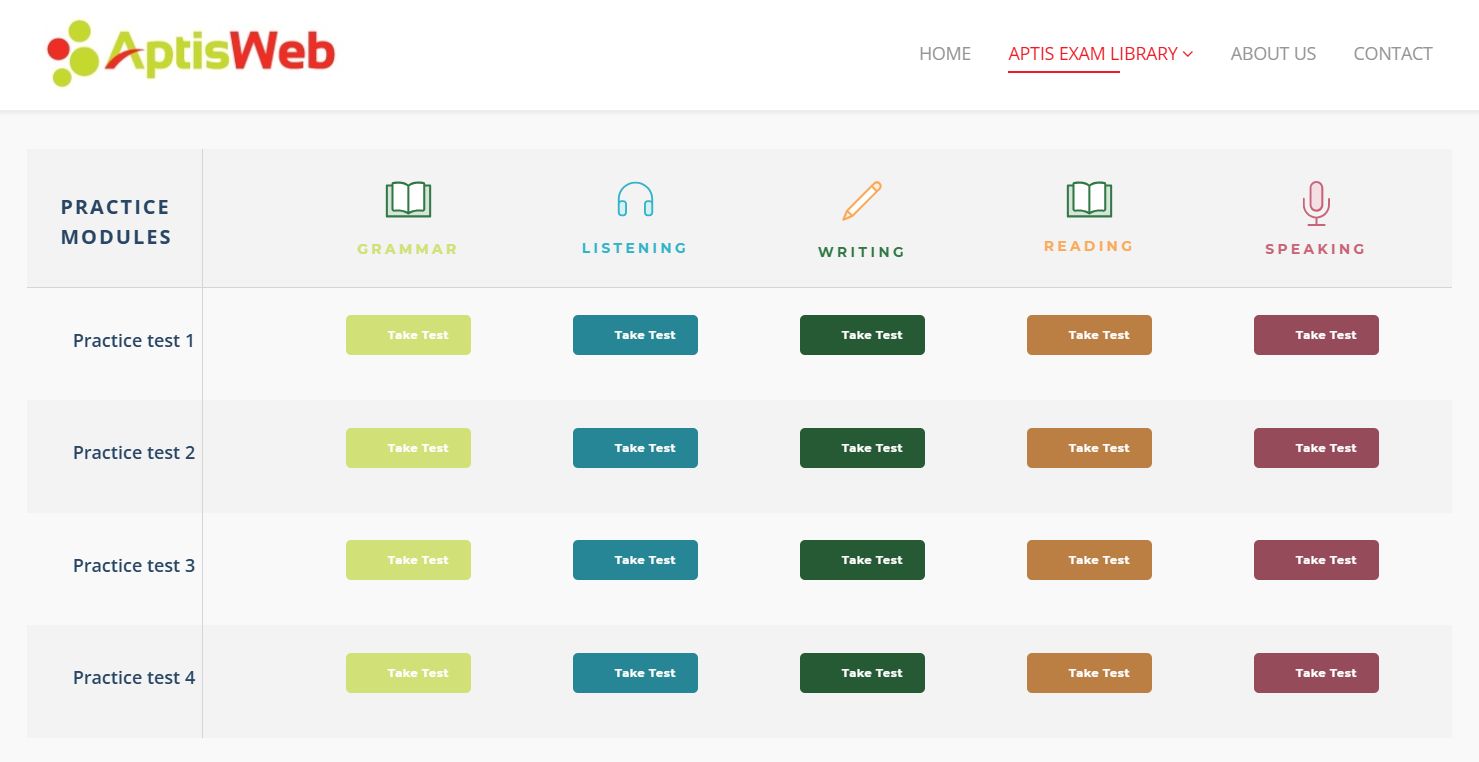The width and height of the screenshot is (1479, 762).
Task: Take the Reading test for Practice test 4
Action: (1088, 672)
